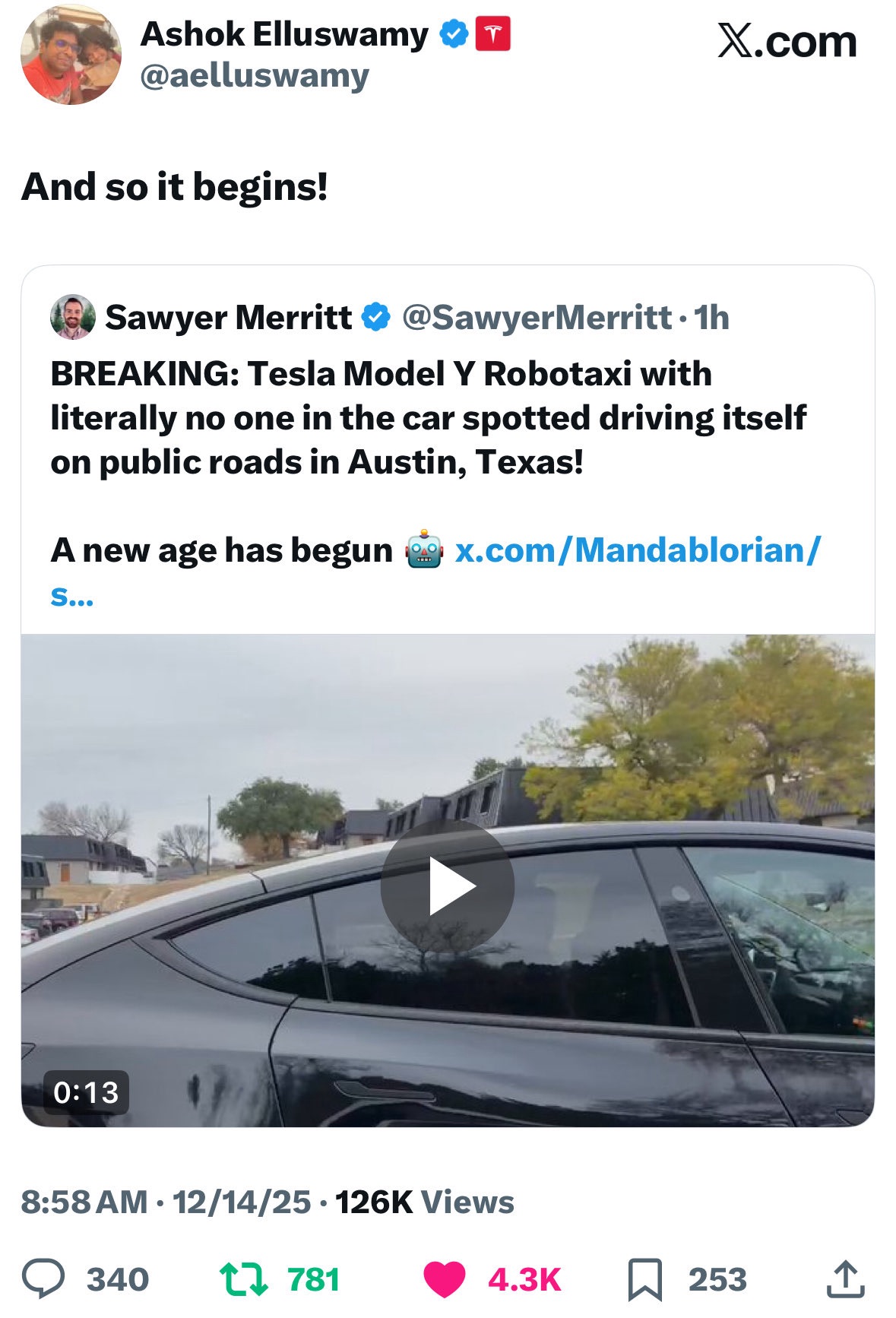This screenshot has height=1318, width=896.
Task: Open the X.com logo
Action: pyautogui.click(x=787, y=42)
